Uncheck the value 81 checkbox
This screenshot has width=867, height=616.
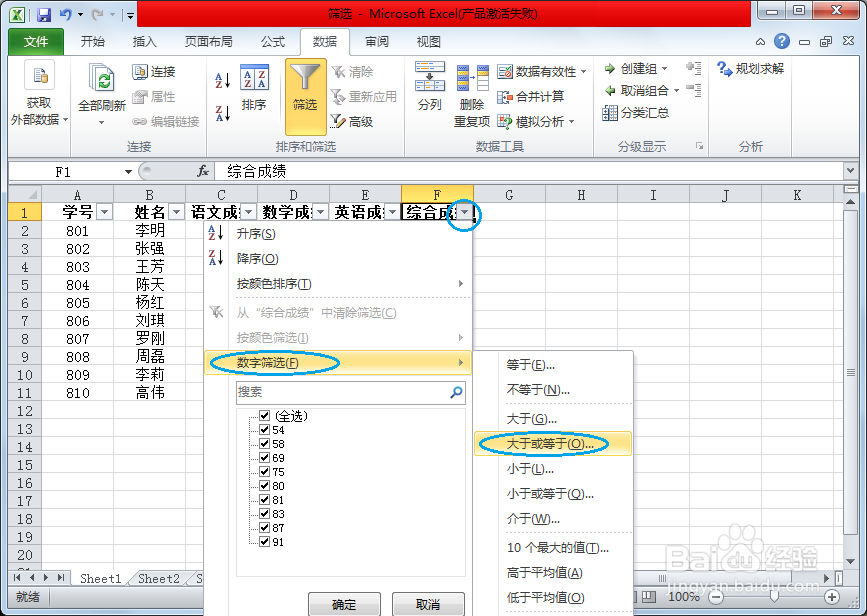click(x=264, y=499)
